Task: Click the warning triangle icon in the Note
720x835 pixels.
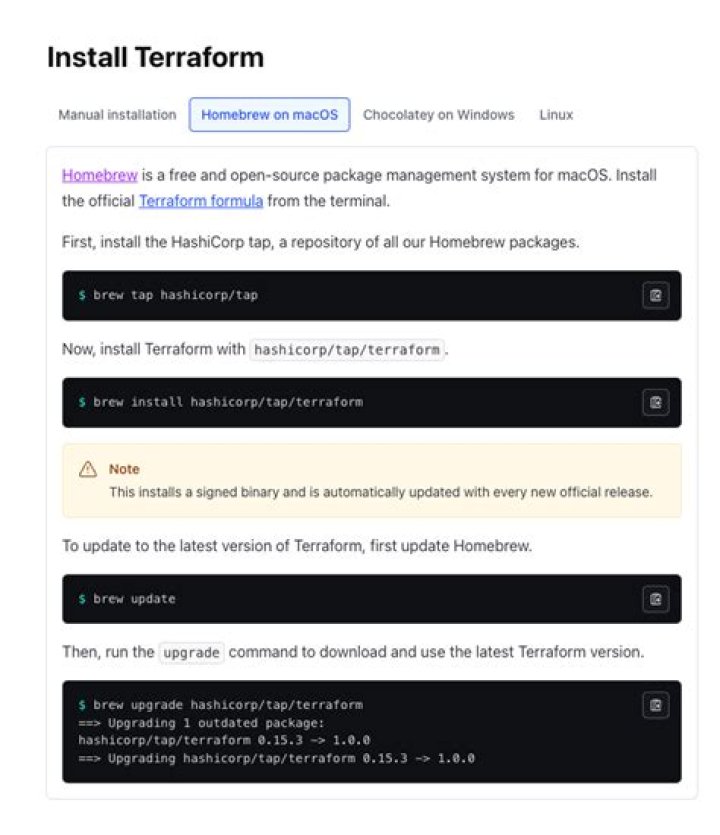Action: [x=88, y=469]
